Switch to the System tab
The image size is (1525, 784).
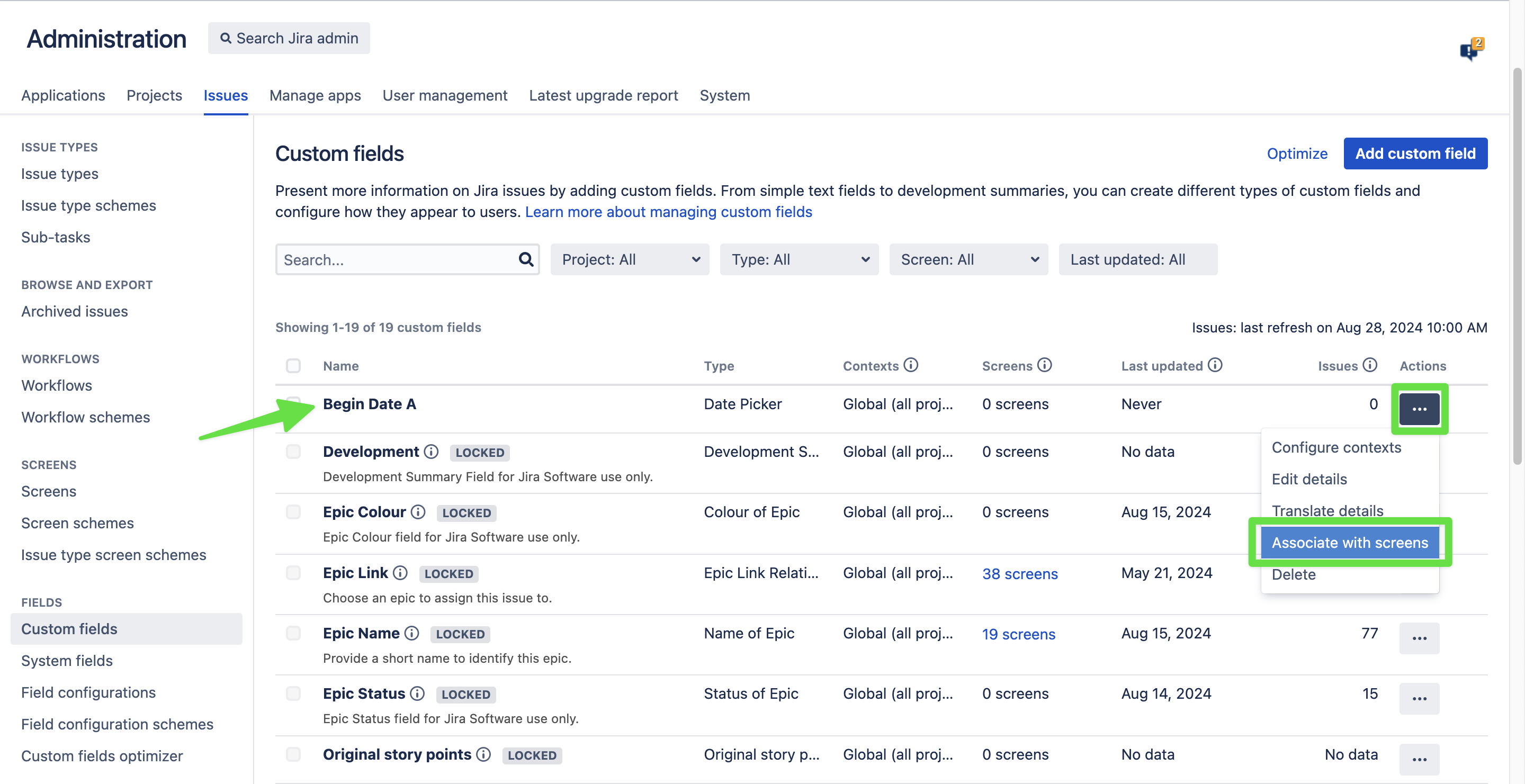coord(724,95)
